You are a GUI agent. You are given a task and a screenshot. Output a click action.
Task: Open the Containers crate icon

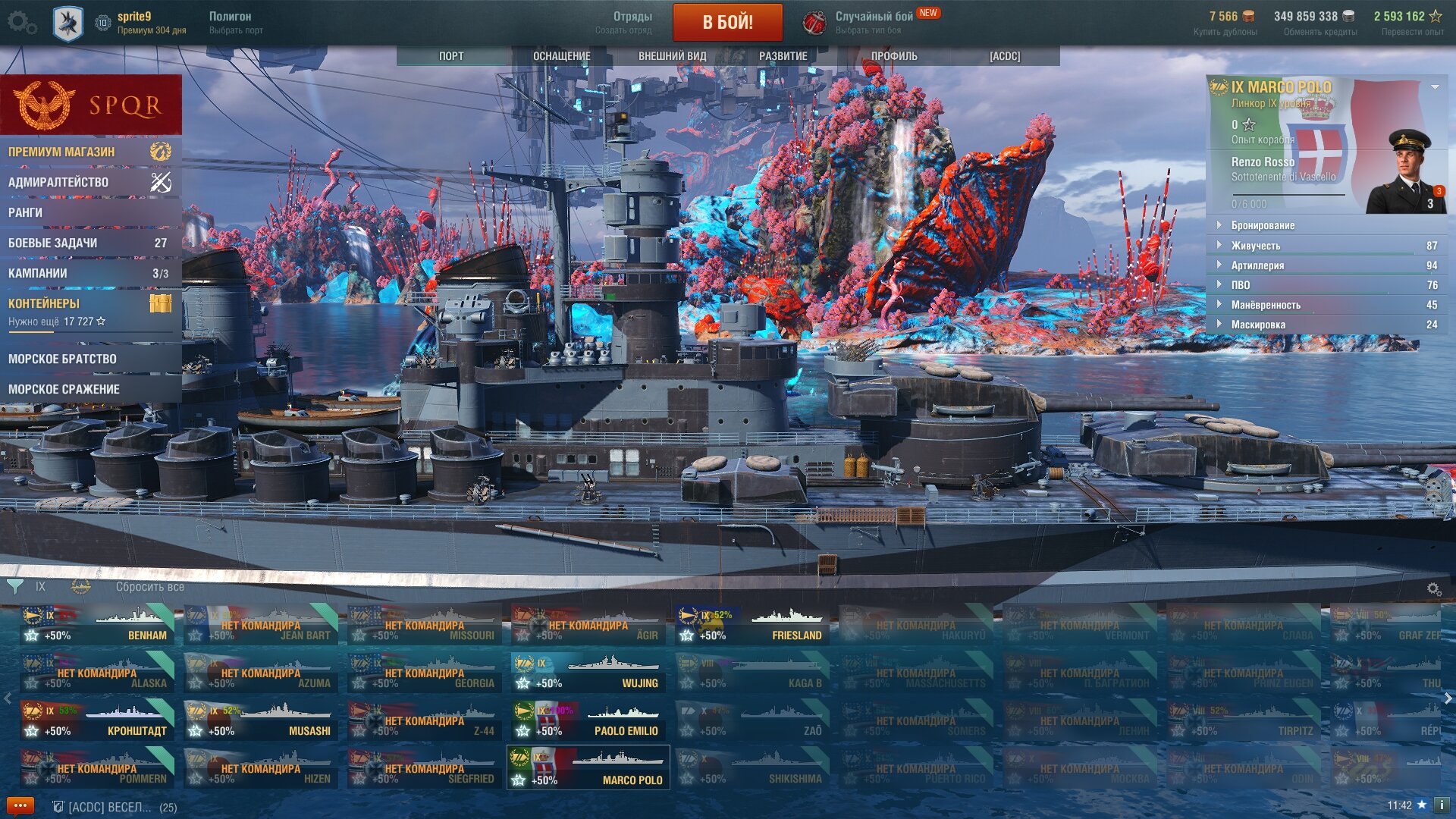[160, 303]
